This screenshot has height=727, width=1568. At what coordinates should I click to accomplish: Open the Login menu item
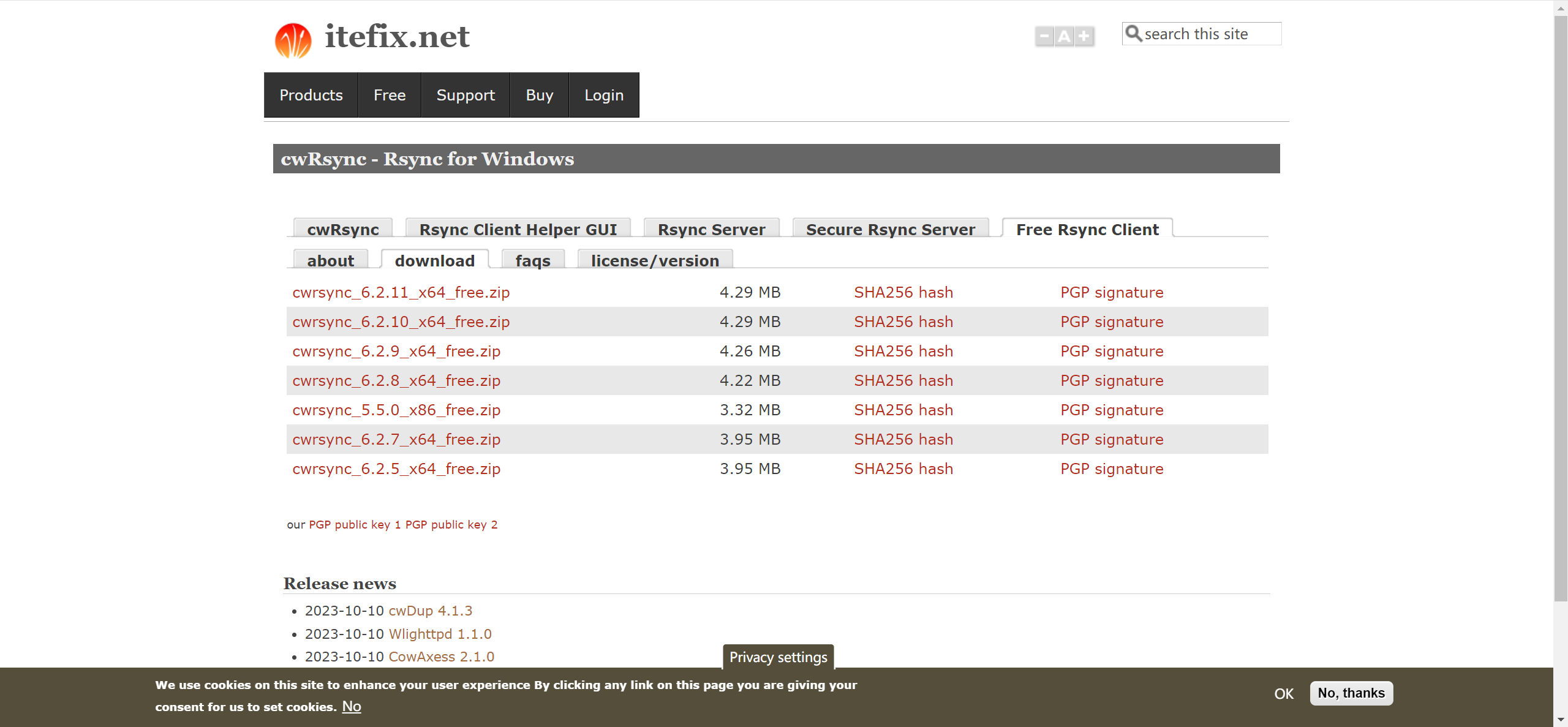604,95
